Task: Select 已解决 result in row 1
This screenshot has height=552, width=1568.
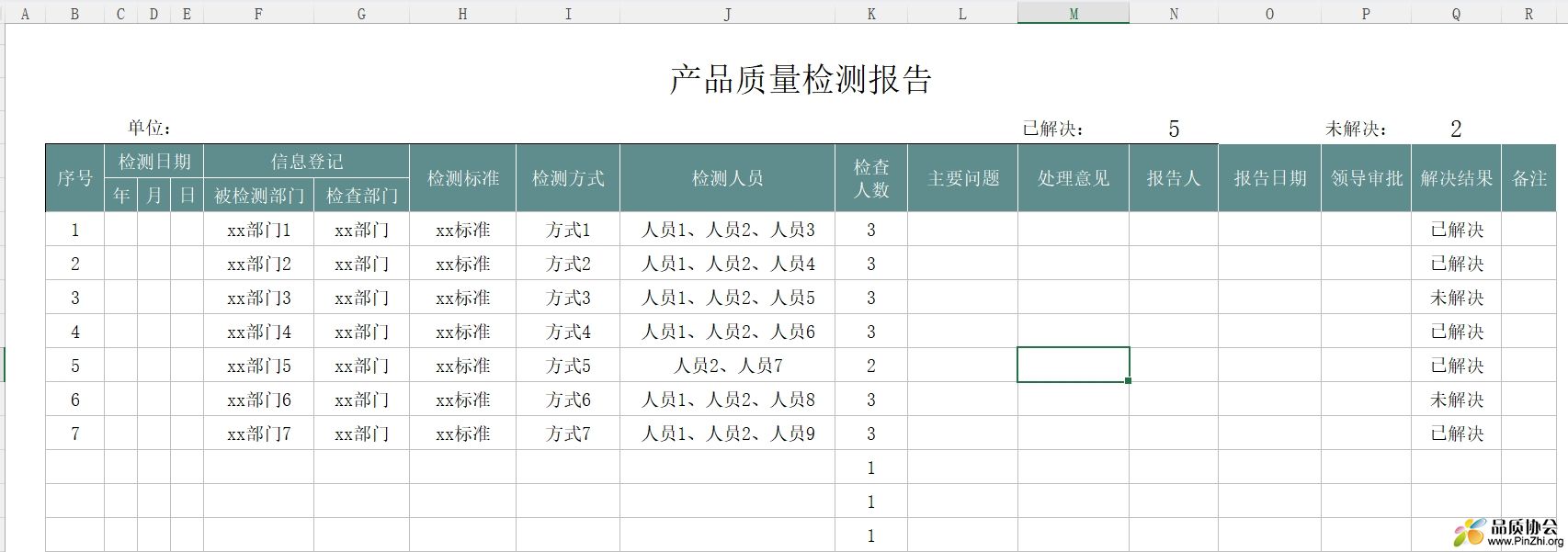Action: [x=1456, y=230]
